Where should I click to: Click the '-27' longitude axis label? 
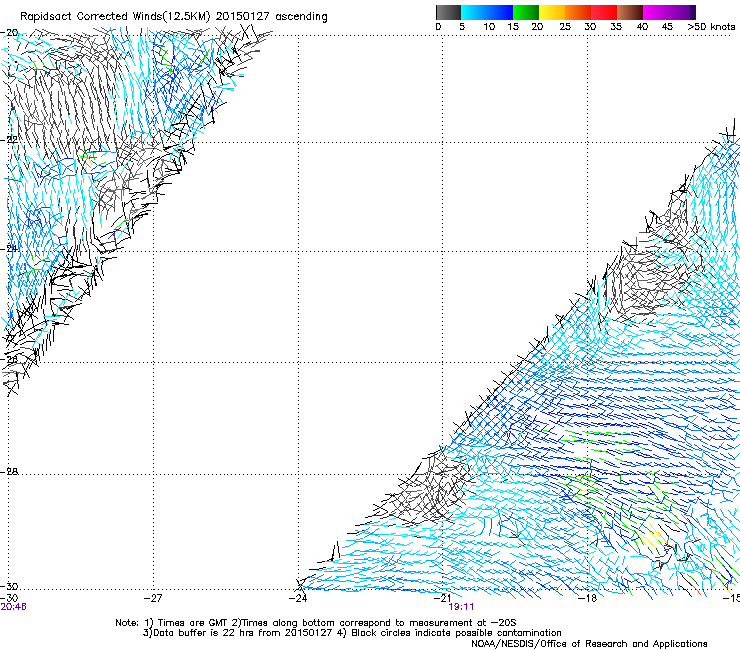point(153,598)
